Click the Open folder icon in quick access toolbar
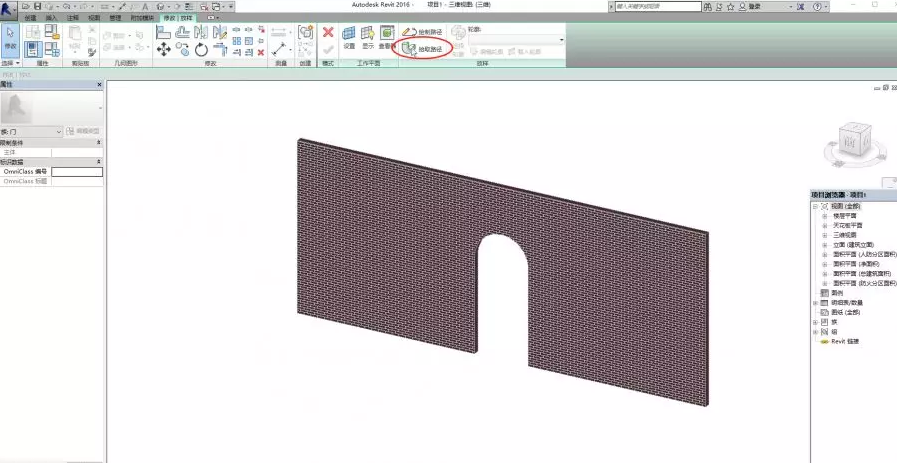This screenshot has height=463, width=897. pos(26,6)
